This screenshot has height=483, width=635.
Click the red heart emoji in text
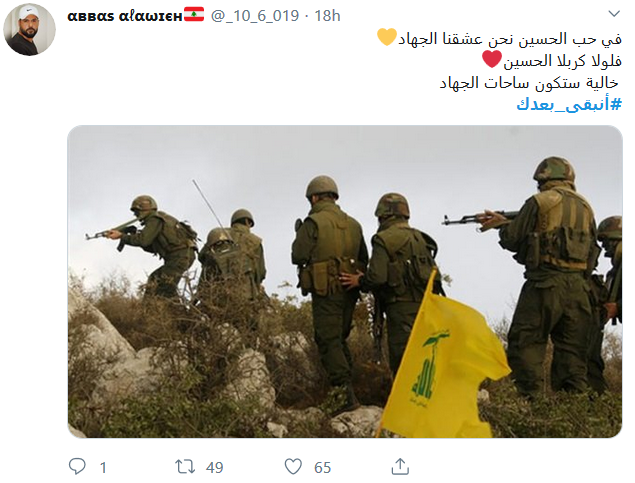[492, 59]
